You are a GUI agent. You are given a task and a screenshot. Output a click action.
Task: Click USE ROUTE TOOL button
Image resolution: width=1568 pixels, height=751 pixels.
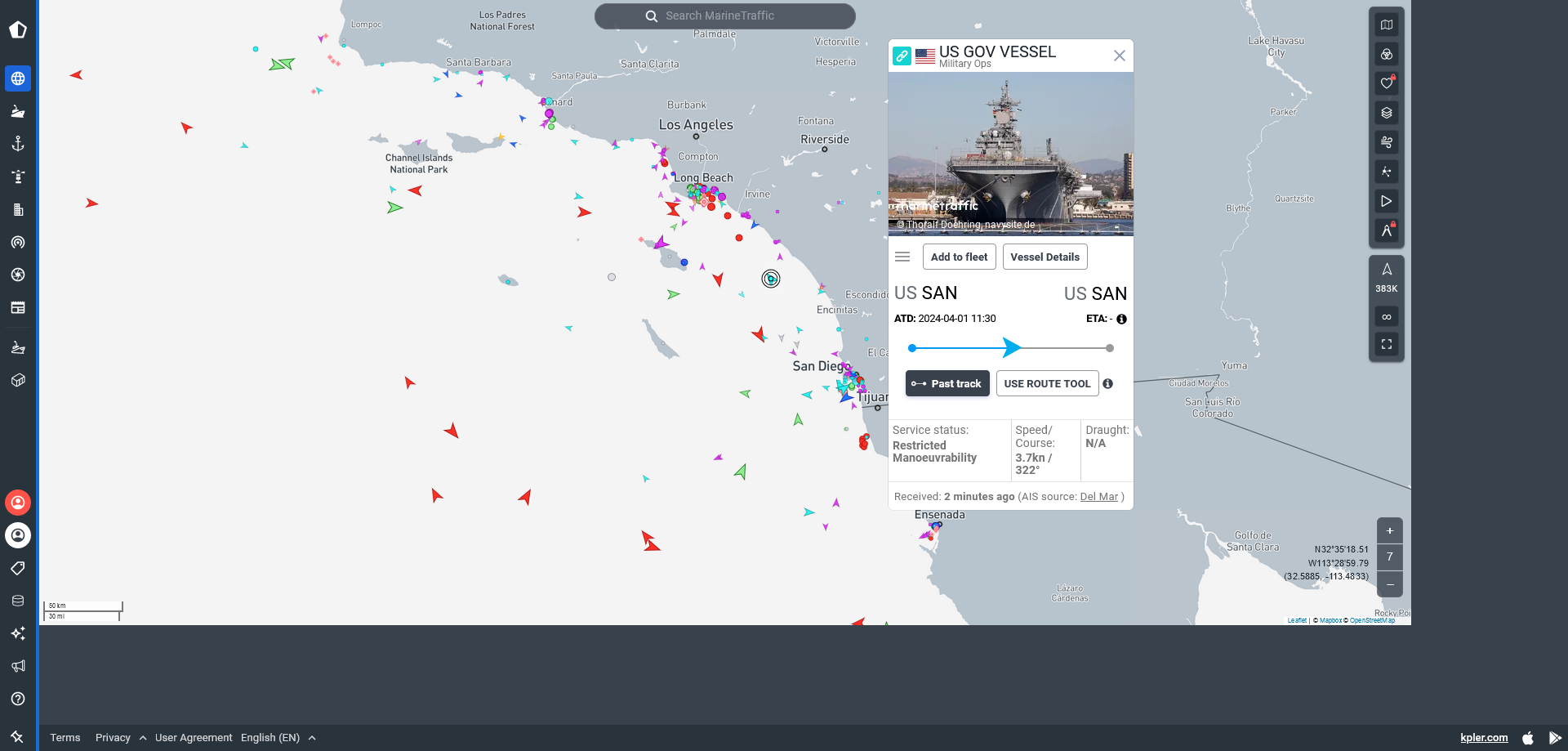pyautogui.click(x=1047, y=383)
